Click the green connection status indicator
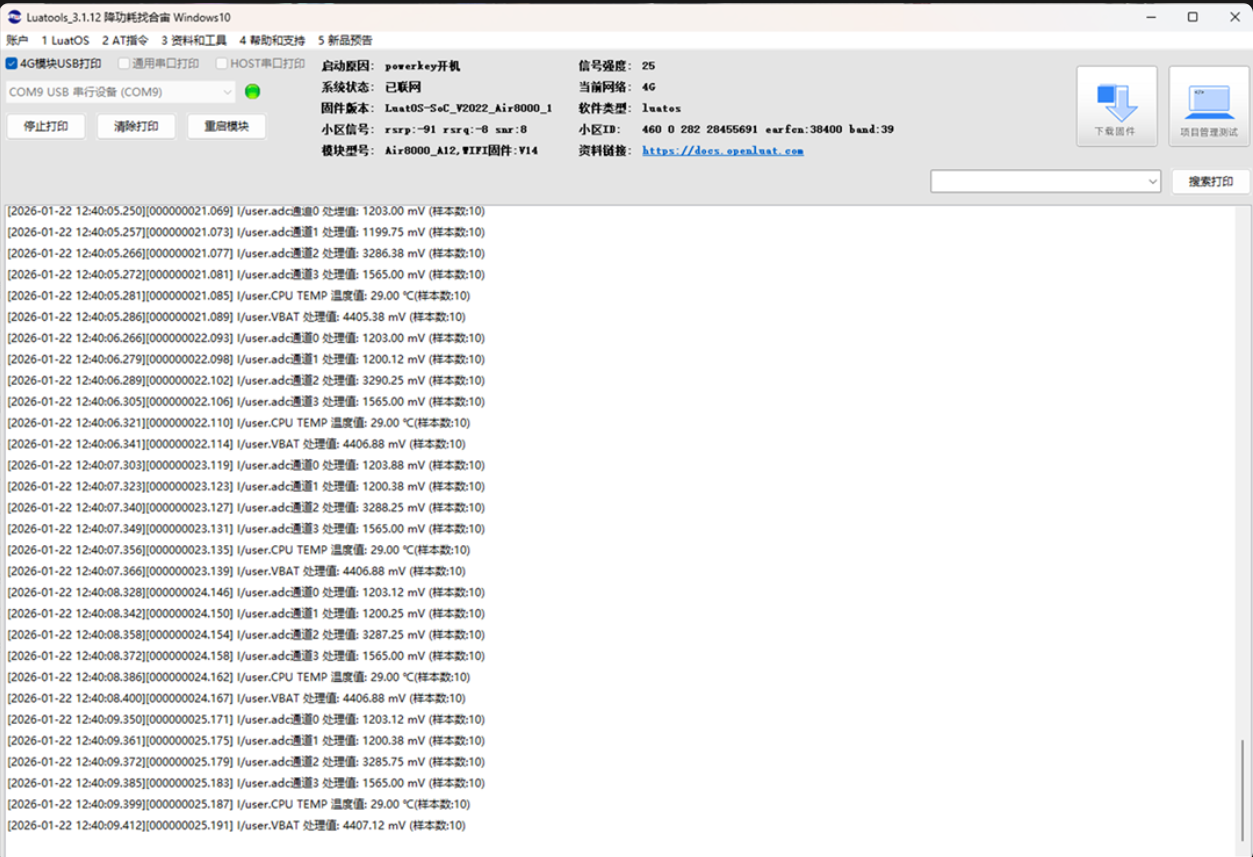The width and height of the screenshot is (1253, 857). [253, 92]
